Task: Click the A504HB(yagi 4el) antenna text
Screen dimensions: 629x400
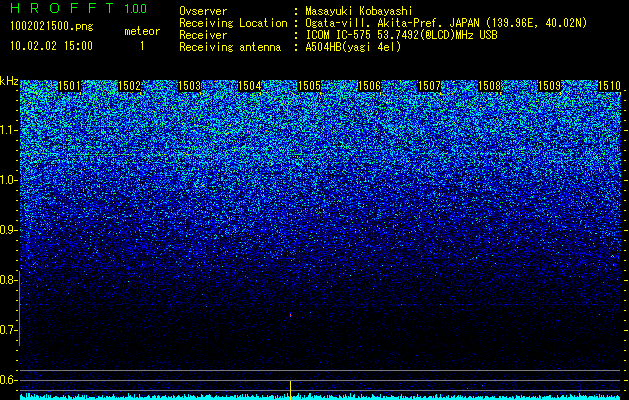Action: click(x=353, y=47)
